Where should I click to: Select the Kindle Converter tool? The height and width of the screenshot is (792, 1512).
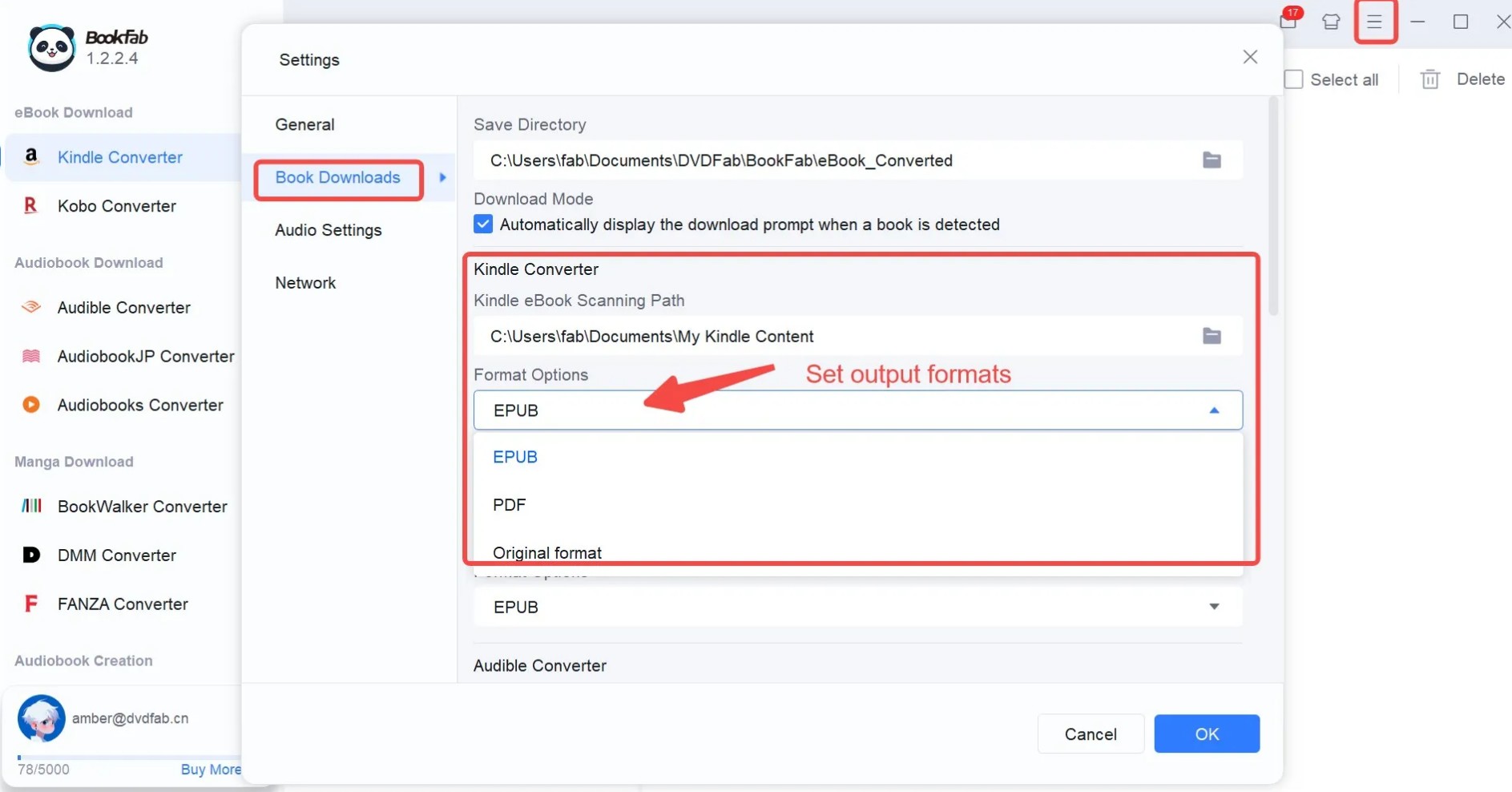pos(119,157)
